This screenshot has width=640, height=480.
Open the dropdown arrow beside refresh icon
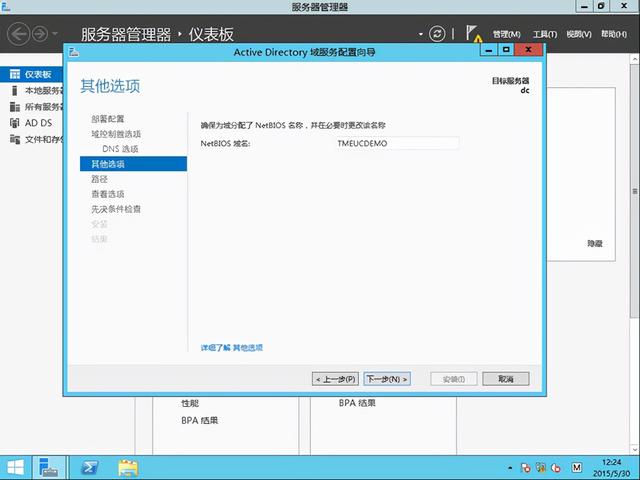(x=421, y=34)
